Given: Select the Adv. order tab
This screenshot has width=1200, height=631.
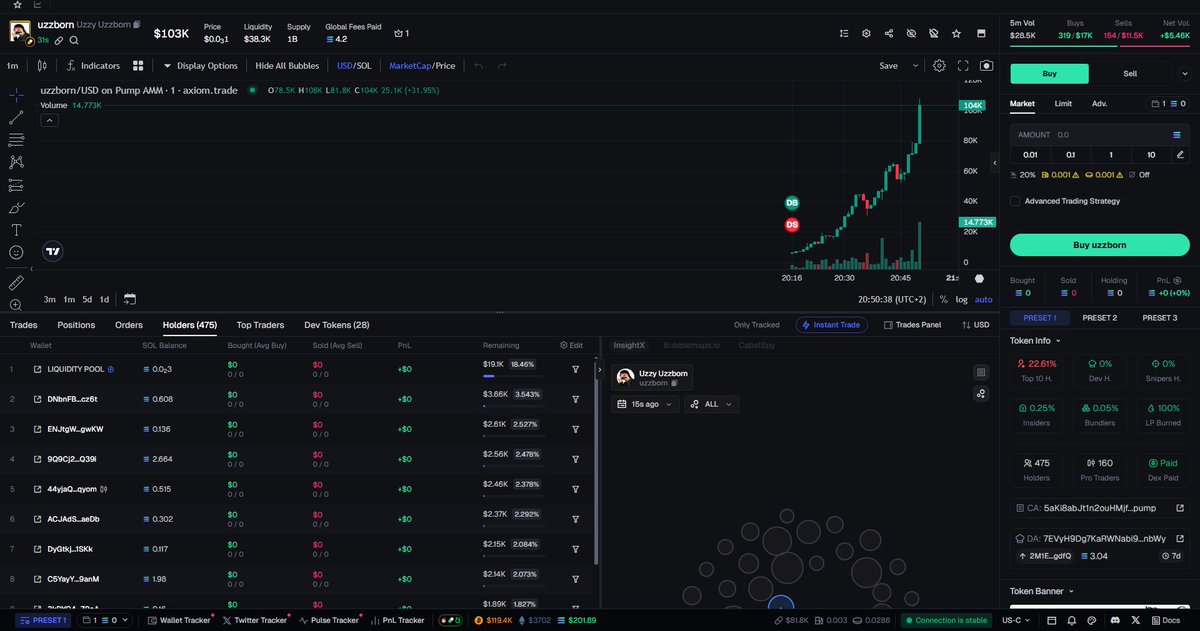Looking at the screenshot, I should tap(1099, 103).
